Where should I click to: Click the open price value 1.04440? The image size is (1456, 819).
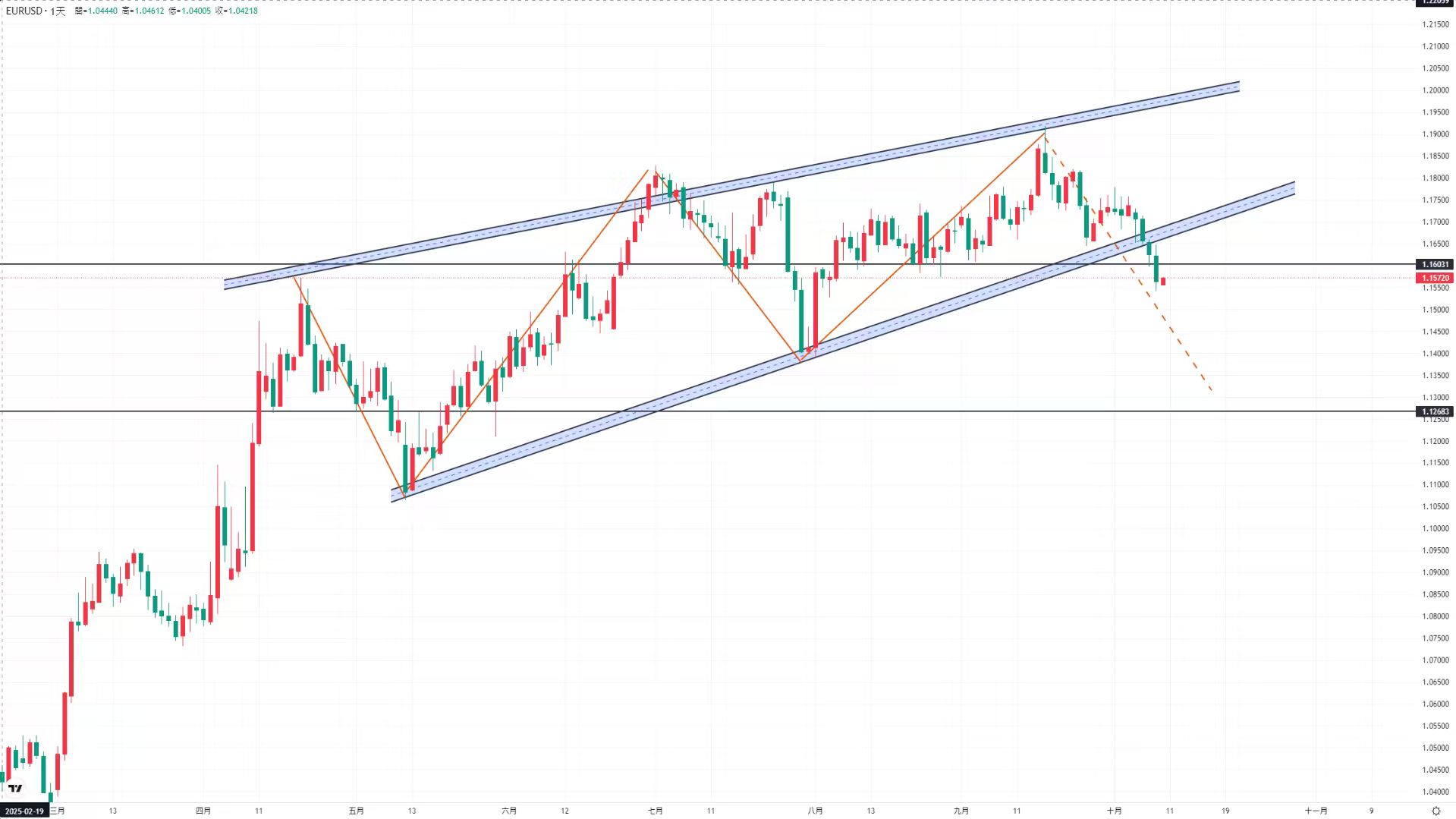click(102, 11)
